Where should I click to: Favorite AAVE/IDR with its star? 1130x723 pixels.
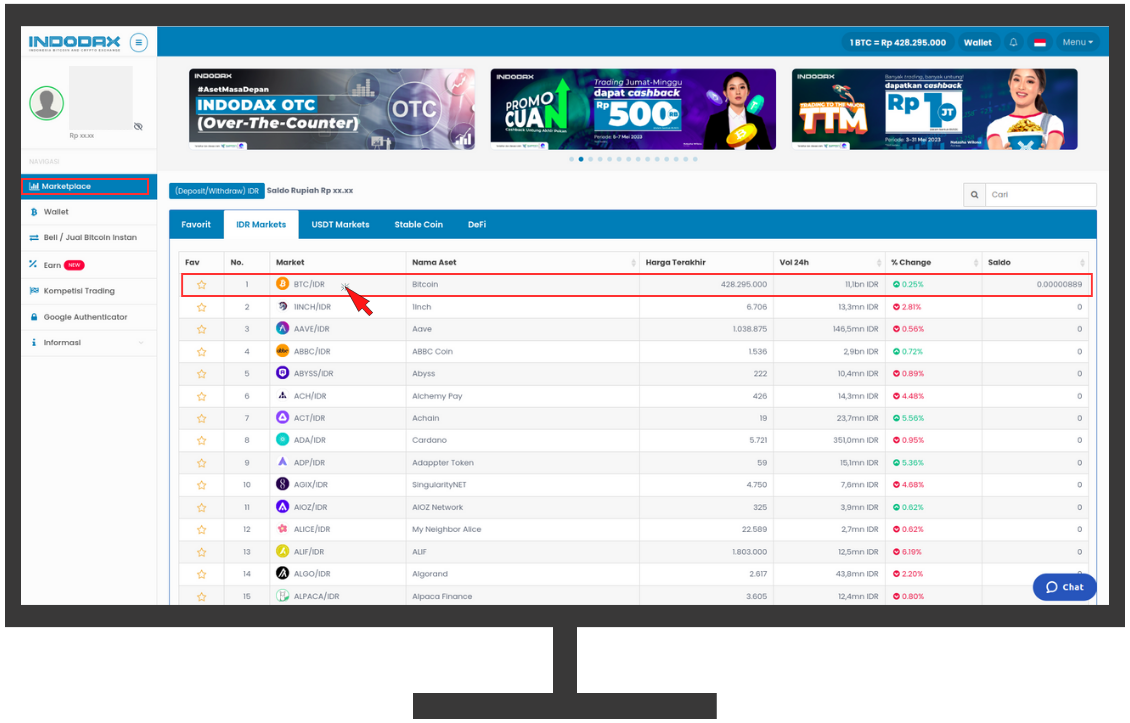(x=202, y=329)
